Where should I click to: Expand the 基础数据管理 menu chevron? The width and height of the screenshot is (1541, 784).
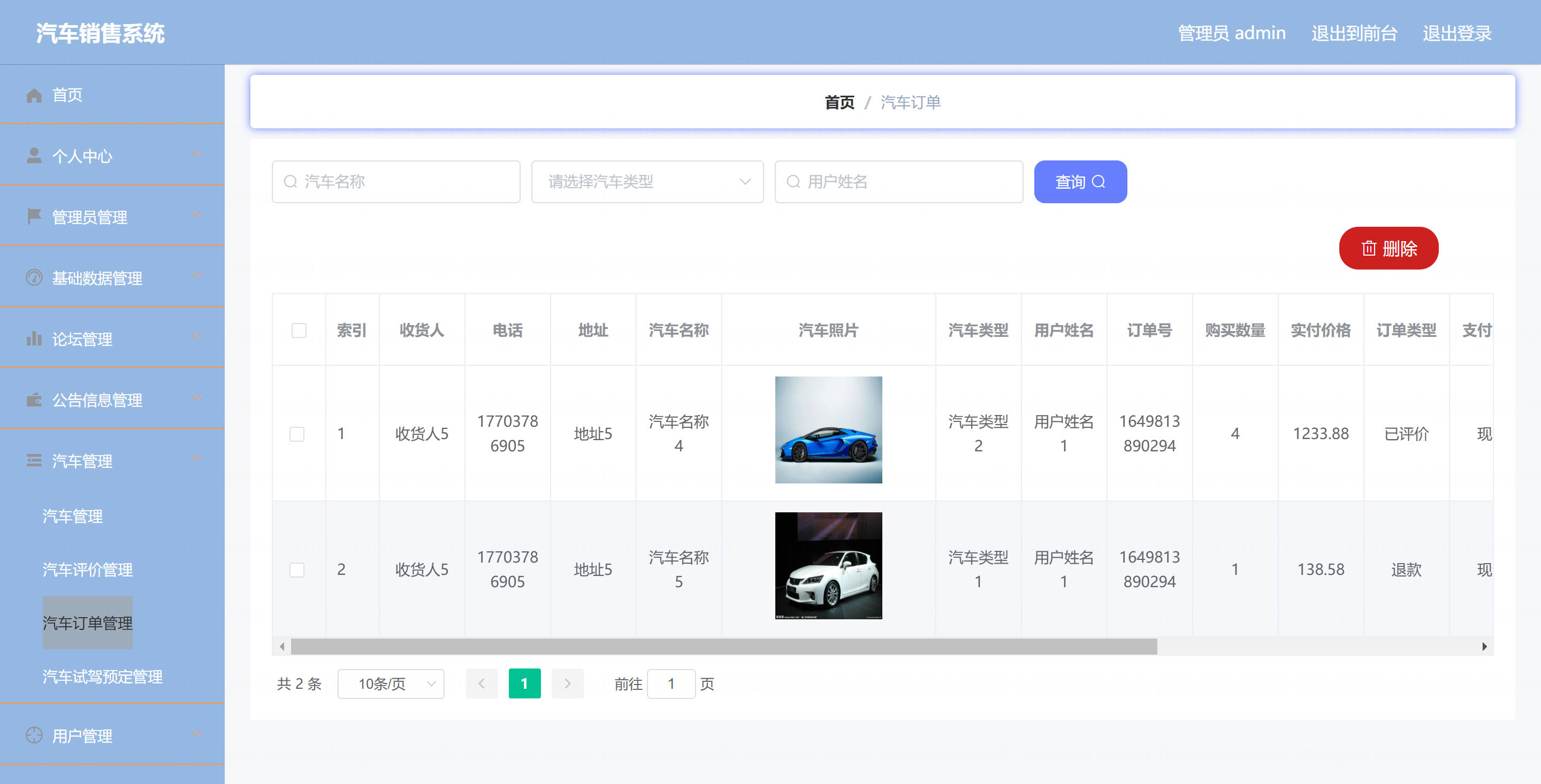[x=197, y=276]
